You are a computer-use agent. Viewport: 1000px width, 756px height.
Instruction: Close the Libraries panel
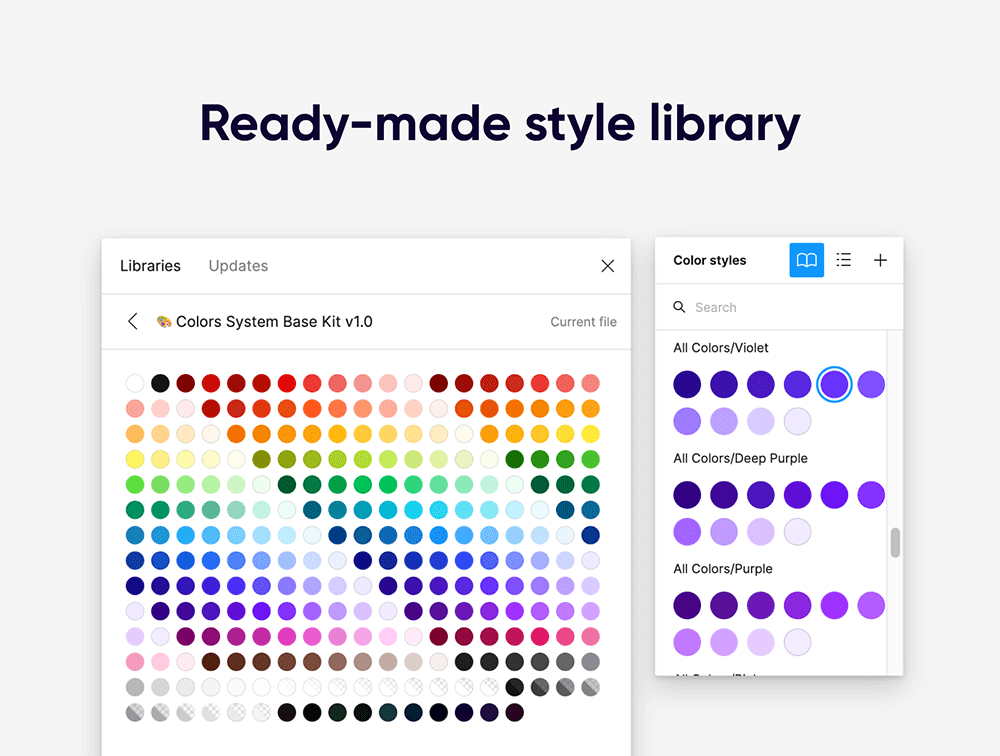click(607, 266)
